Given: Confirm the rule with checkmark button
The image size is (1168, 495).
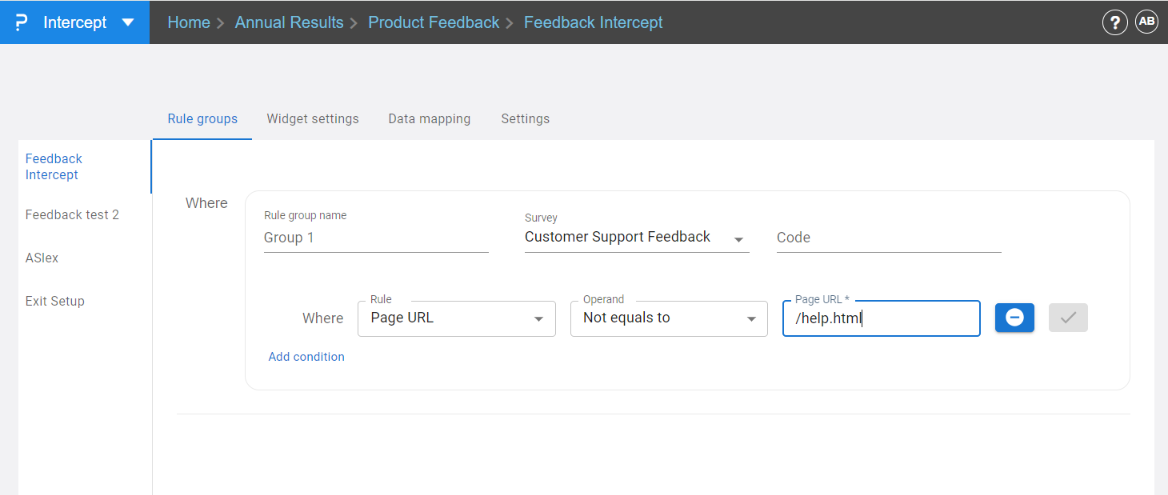Looking at the screenshot, I should coord(1068,317).
